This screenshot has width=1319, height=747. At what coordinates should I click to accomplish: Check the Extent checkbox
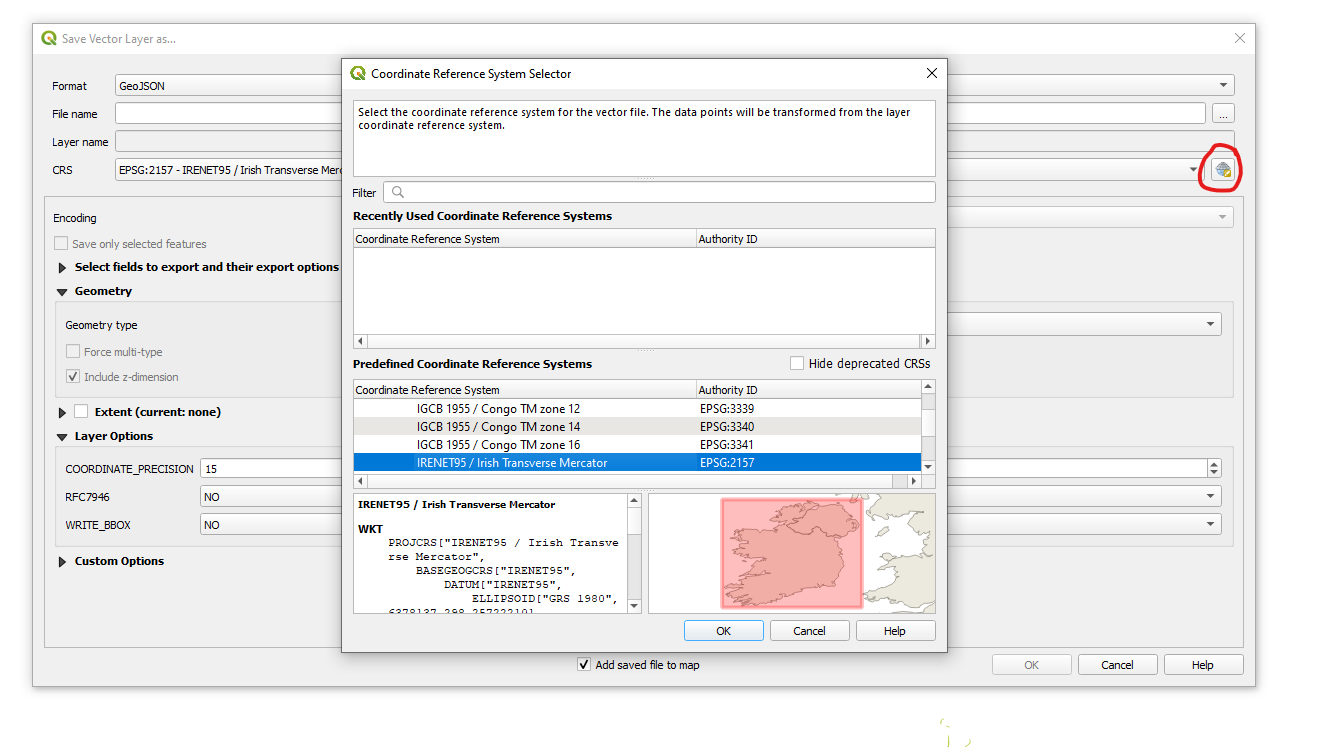(81, 412)
